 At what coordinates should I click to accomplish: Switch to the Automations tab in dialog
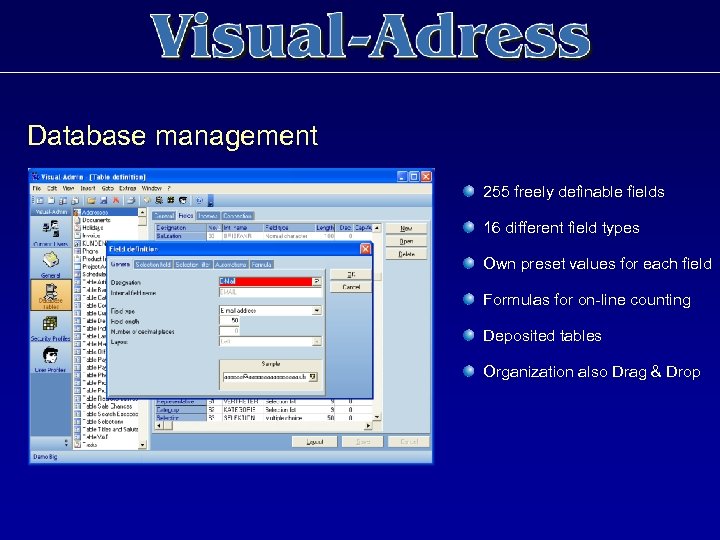click(x=231, y=264)
